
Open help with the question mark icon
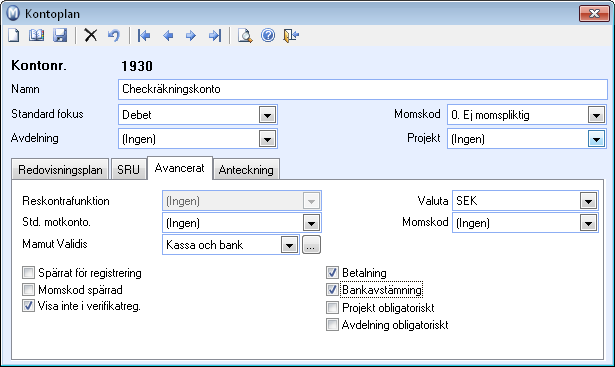point(268,36)
